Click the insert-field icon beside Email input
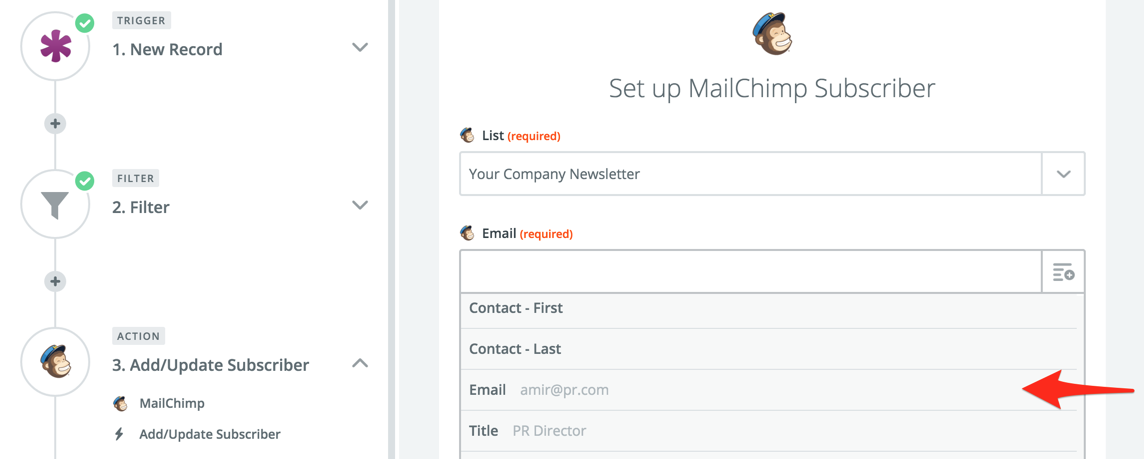This screenshot has width=1144, height=459. tap(1063, 272)
